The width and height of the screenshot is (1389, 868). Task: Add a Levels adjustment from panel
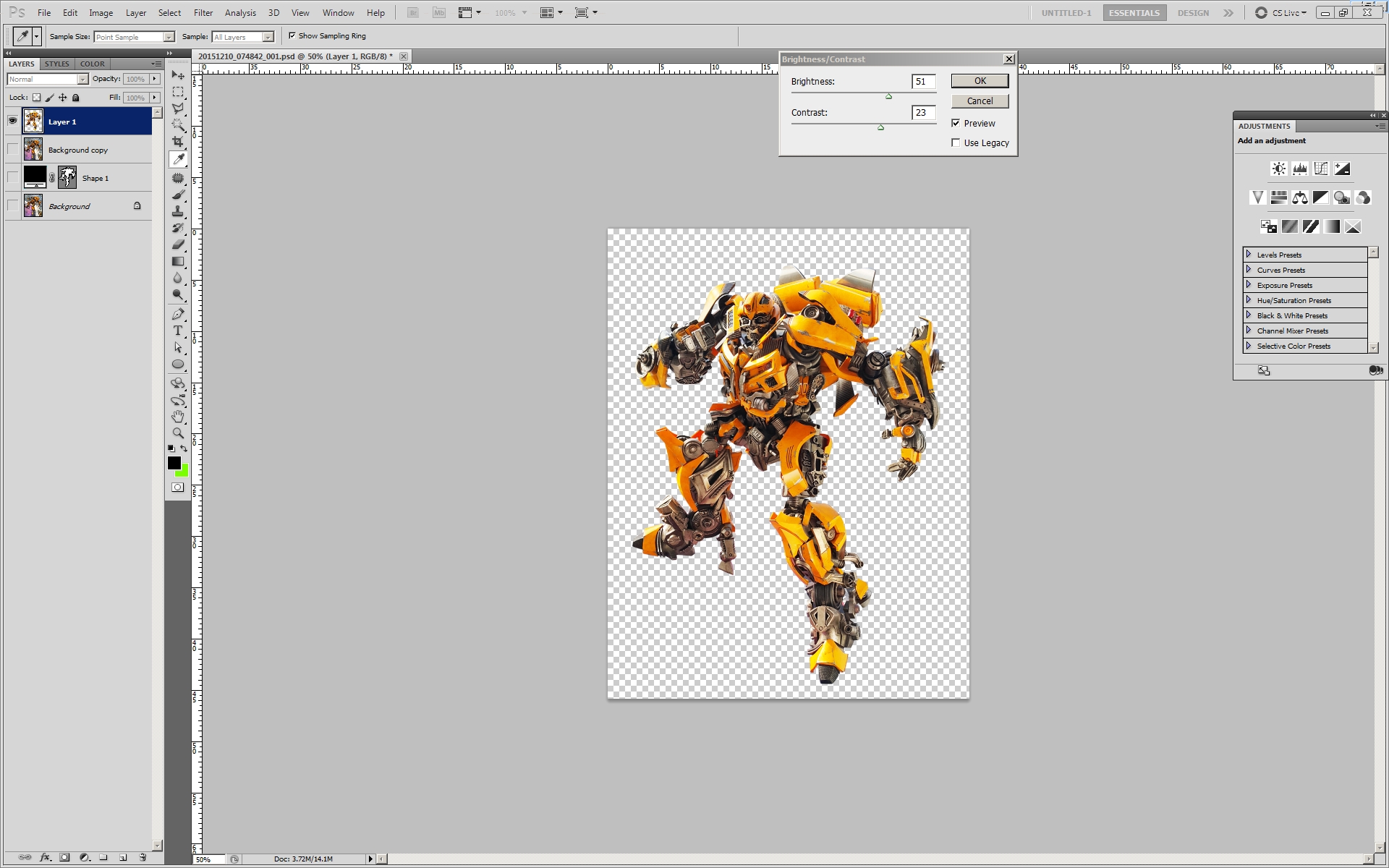[x=1300, y=169]
